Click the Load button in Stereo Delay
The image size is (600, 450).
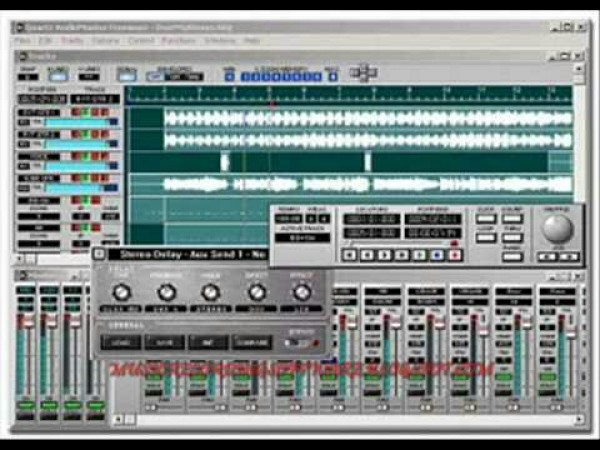[121, 342]
